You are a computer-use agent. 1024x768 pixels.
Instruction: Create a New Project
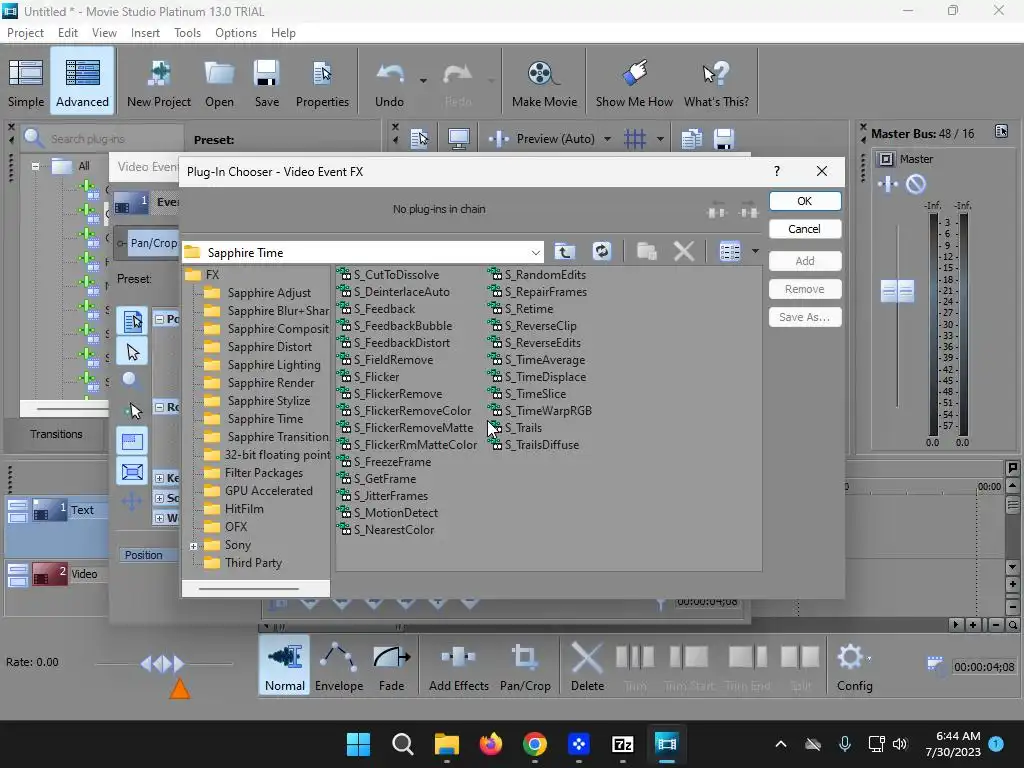point(159,82)
